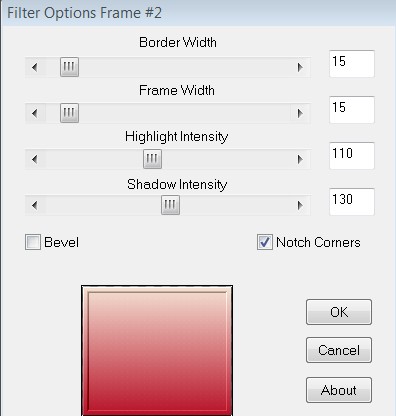Click the Frame Width slider thumb
This screenshot has height=416, width=396.
(x=69, y=113)
